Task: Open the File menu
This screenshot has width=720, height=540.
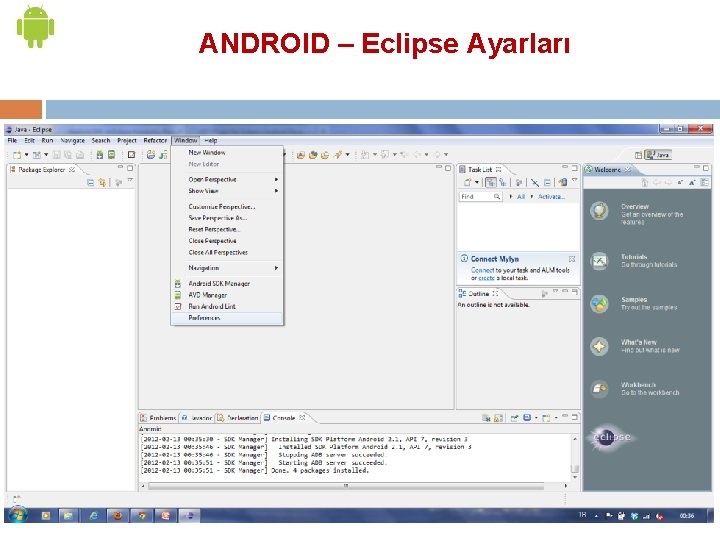Action: click(x=12, y=141)
